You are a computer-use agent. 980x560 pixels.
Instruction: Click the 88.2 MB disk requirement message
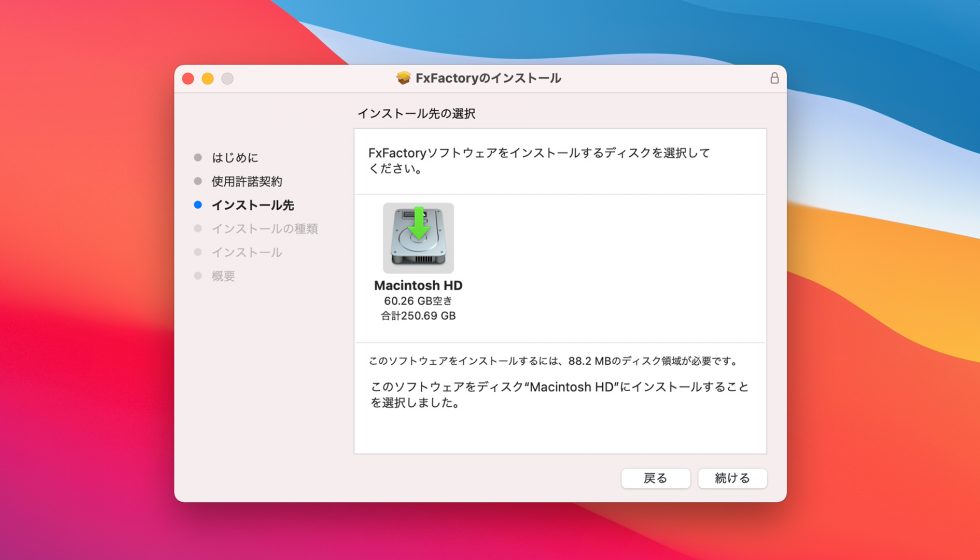(554, 361)
